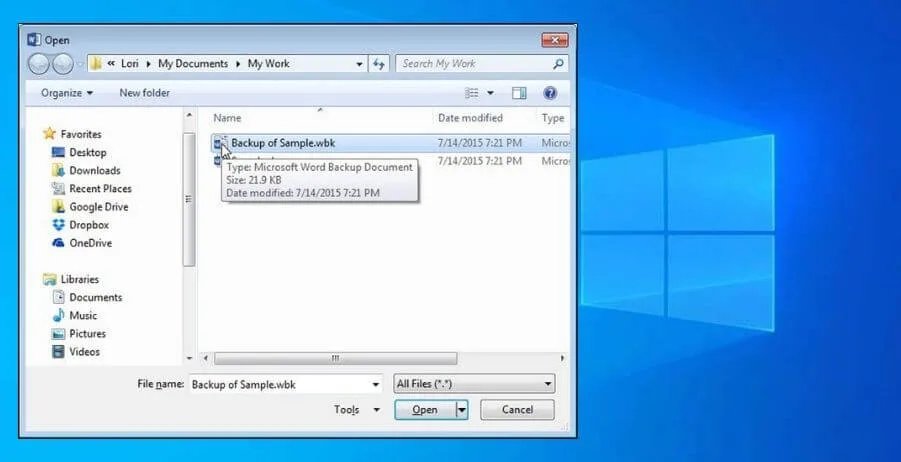Image resolution: width=901 pixels, height=462 pixels.
Task: Click the Music library icon
Action: point(58,315)
